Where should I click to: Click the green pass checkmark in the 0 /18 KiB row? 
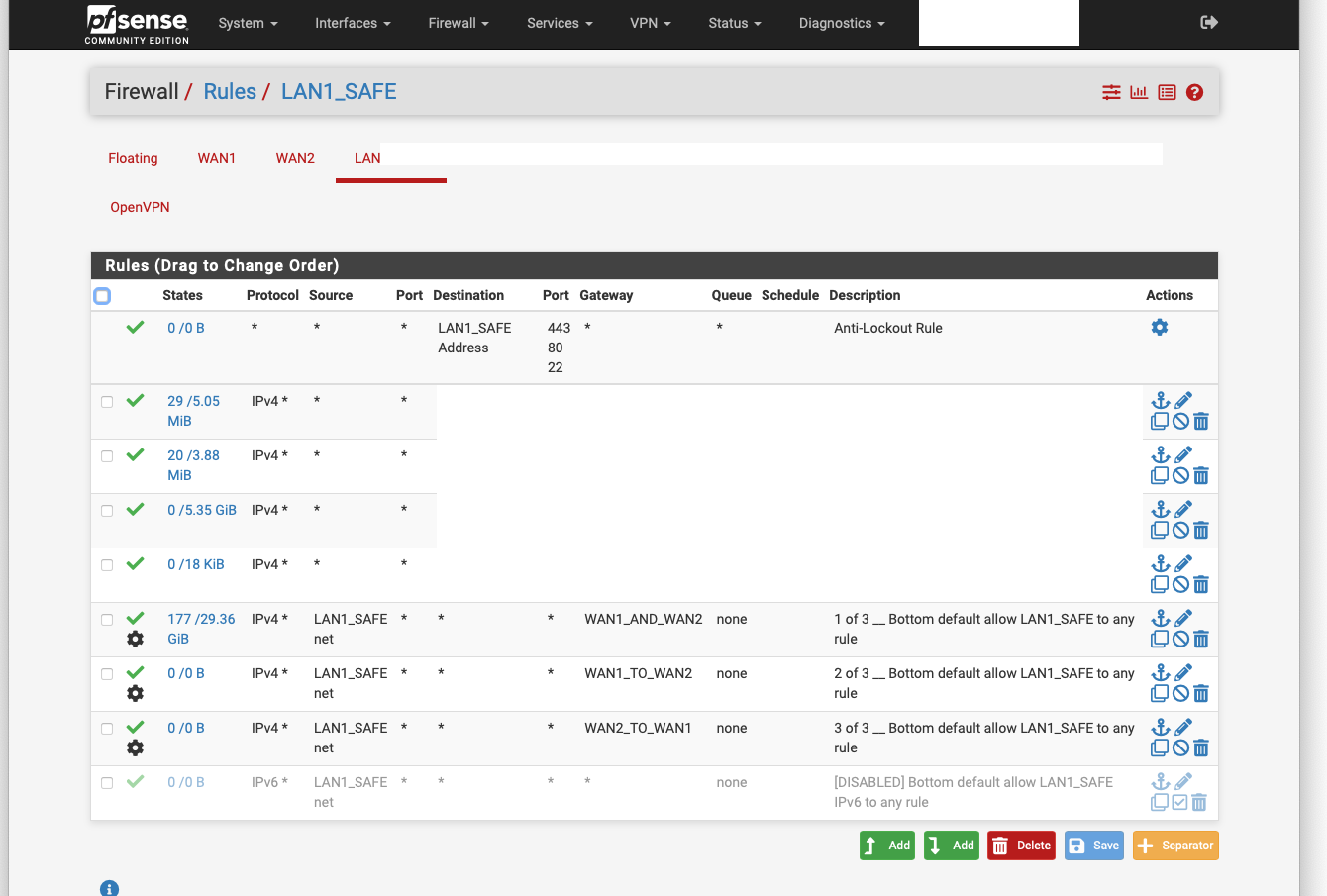pyautogui.click(x=136, y=563)
